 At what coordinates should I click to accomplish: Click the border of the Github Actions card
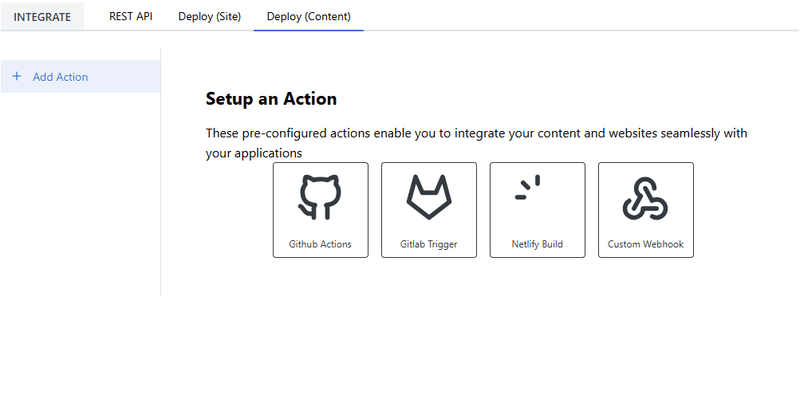[273, 210]
